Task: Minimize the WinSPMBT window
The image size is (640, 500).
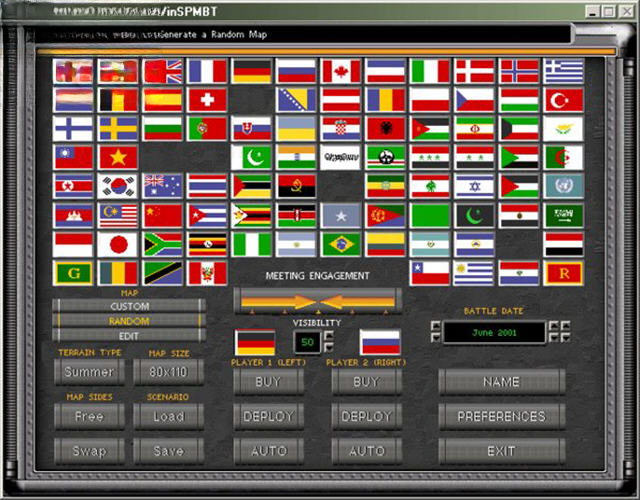Action: point(593,11)
